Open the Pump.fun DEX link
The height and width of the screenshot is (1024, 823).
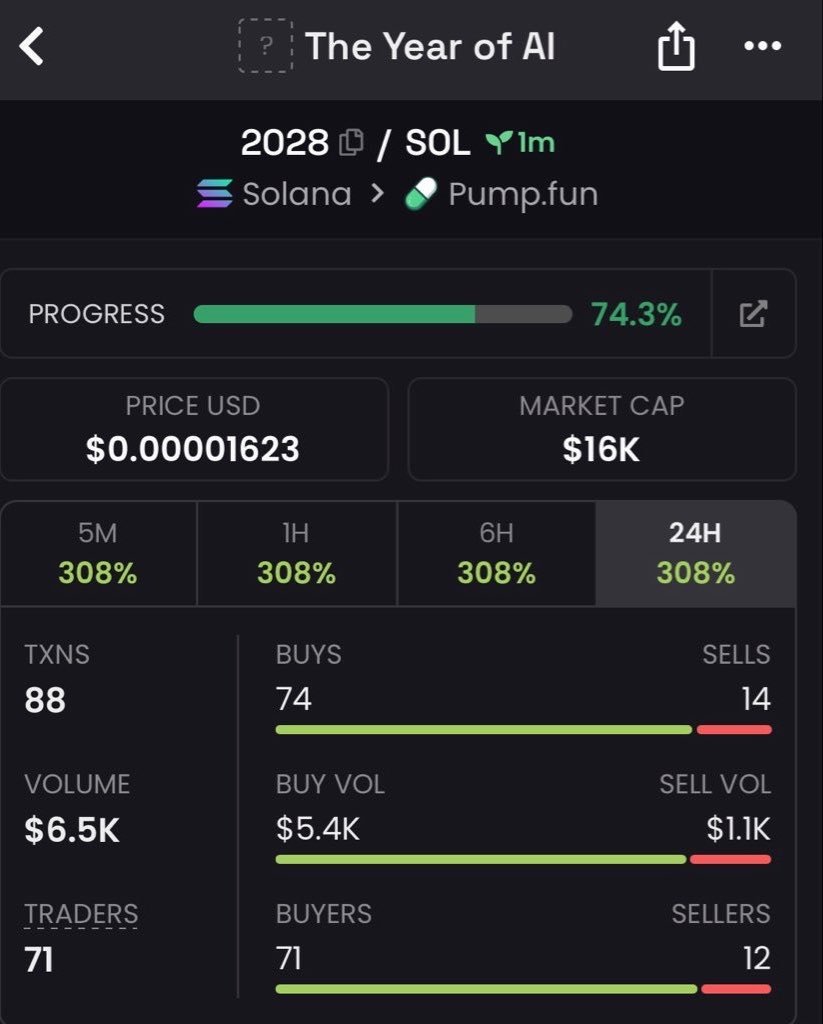[x=523, y=195]
